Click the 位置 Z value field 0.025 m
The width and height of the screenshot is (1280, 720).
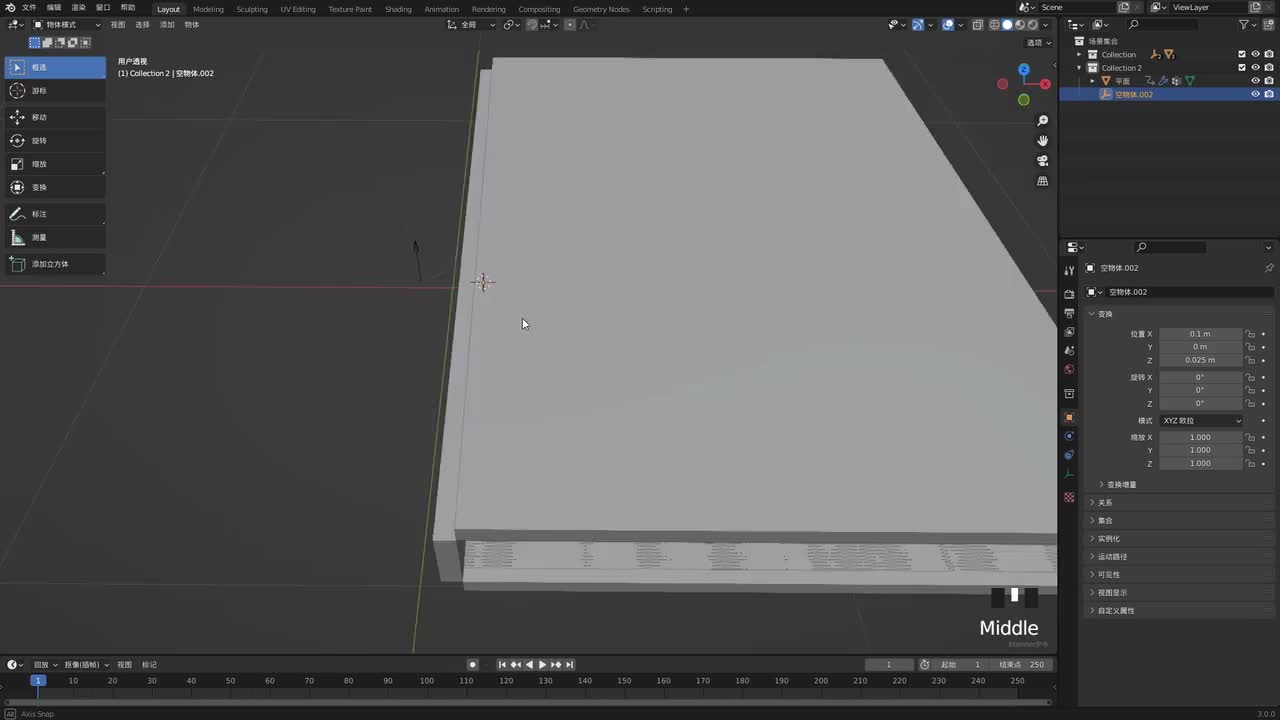pyautogui.click(x=1200, y=360)
